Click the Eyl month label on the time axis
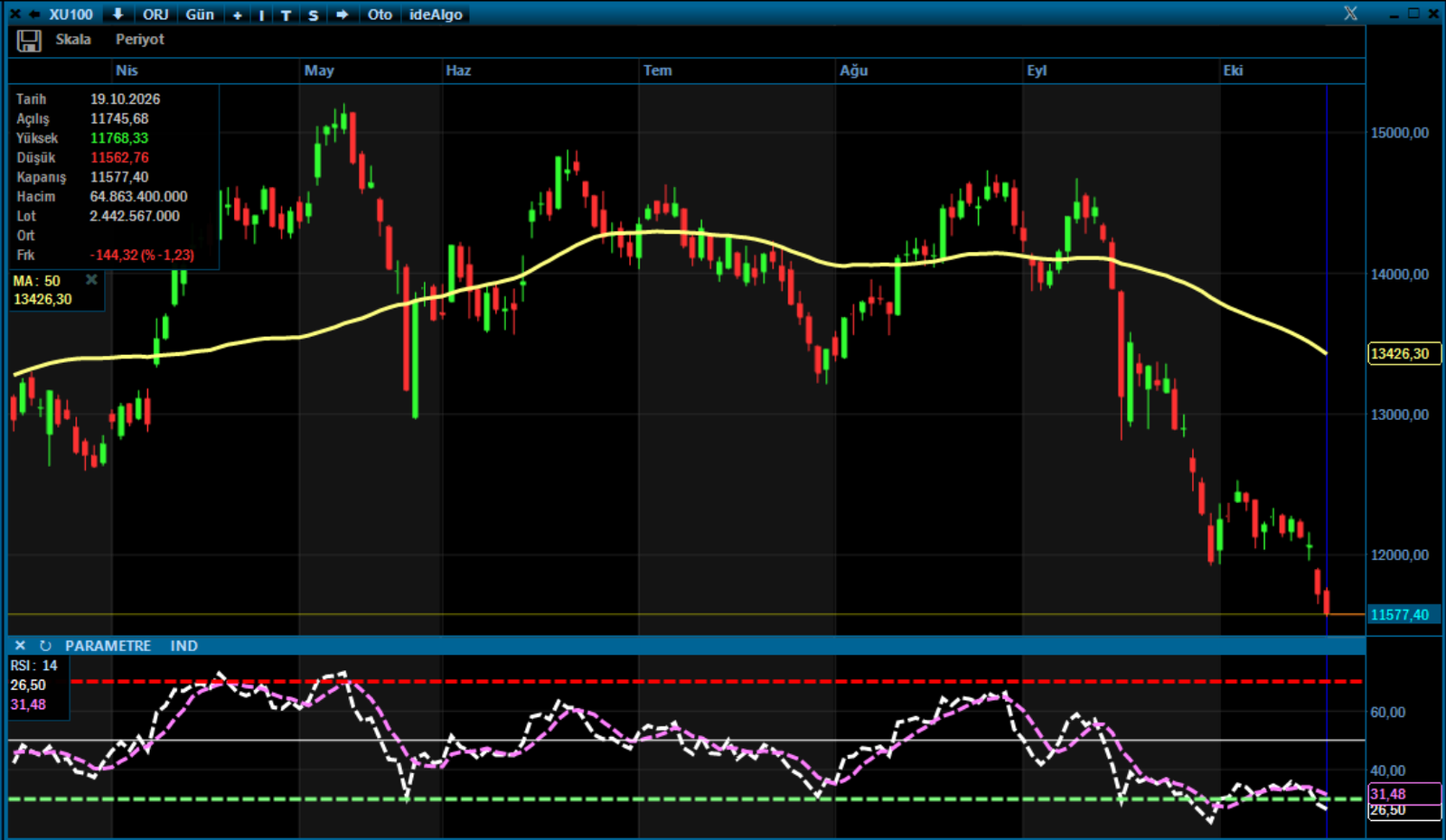 tap(1037, 70)
